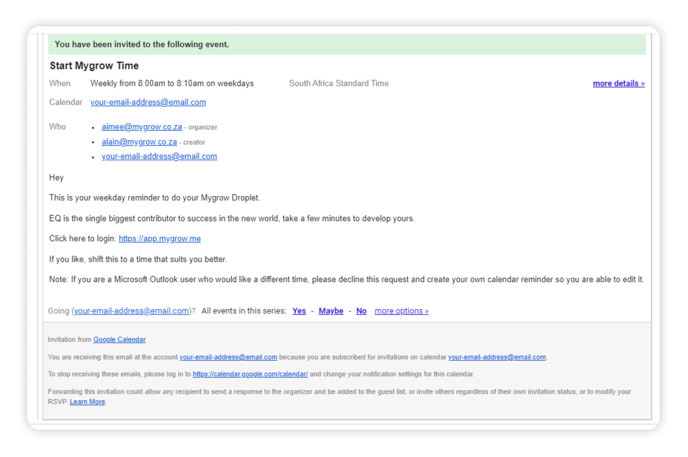Click the 'EQ is the single biggest contributor' sentence
The height and width of the screenshot is (457, 688).
click(232, 218)
